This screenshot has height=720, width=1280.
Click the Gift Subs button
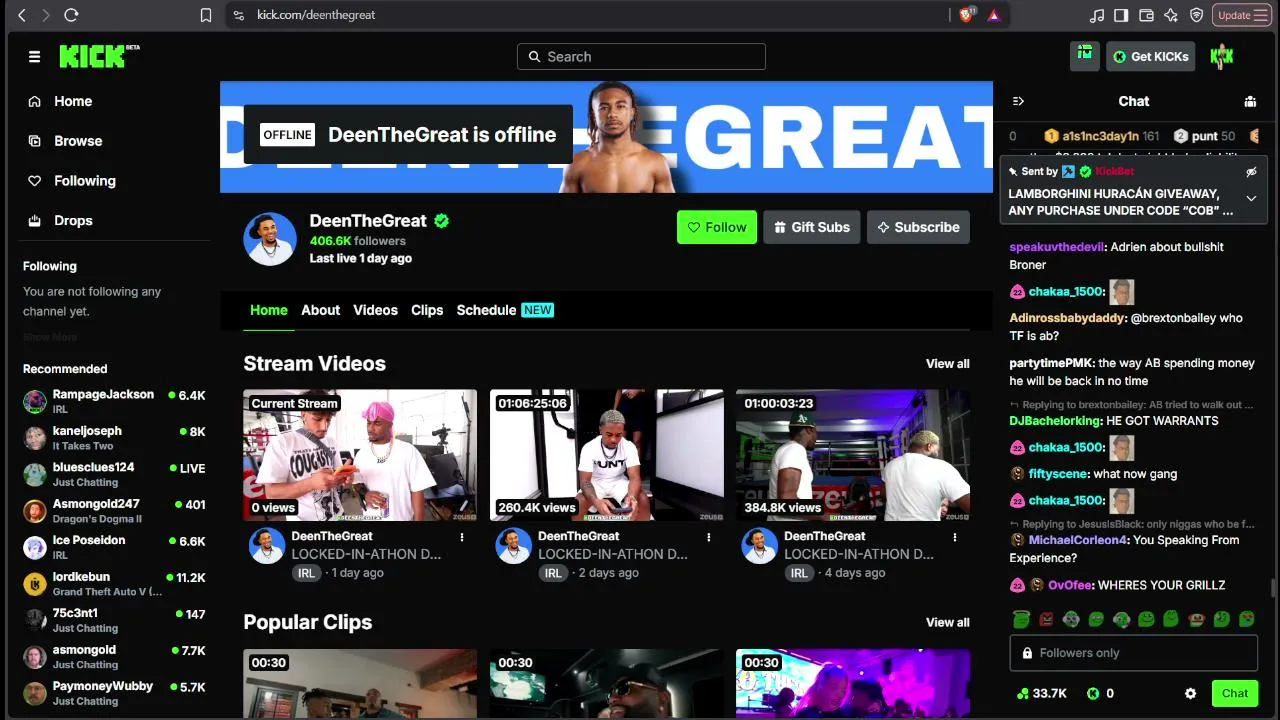click(812, 227)
